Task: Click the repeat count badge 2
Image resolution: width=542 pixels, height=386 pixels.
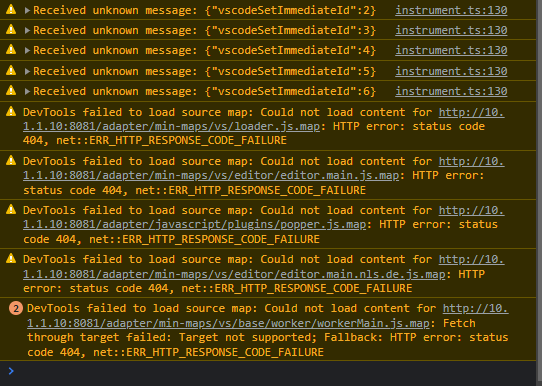Action: click(x=16, y=308)
